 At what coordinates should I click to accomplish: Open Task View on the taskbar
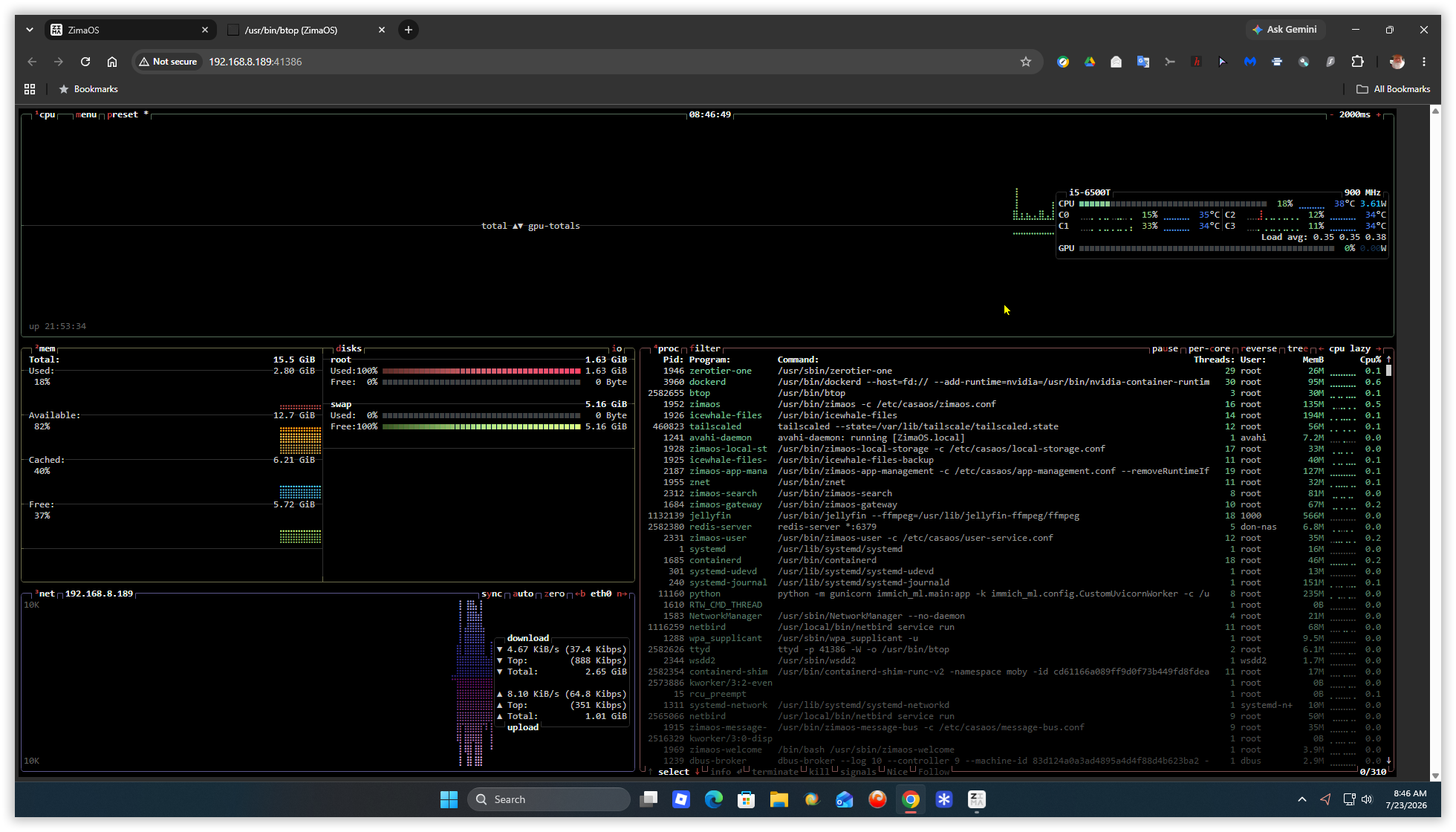(649, 799)
